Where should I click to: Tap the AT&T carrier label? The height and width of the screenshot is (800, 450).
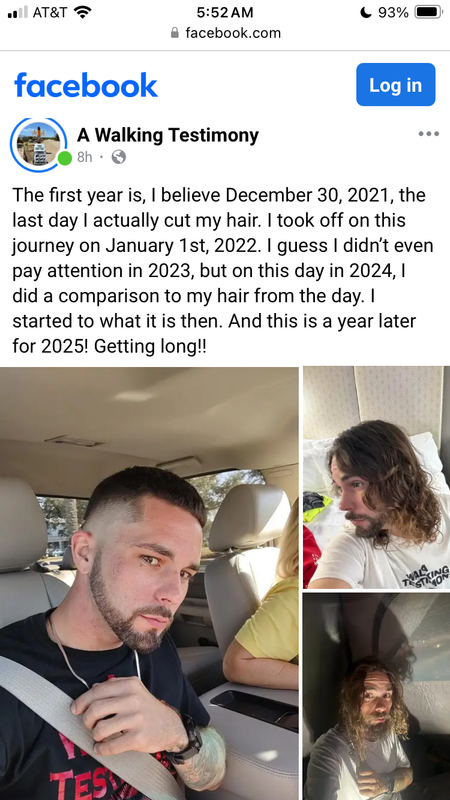(x=49, y=12)
